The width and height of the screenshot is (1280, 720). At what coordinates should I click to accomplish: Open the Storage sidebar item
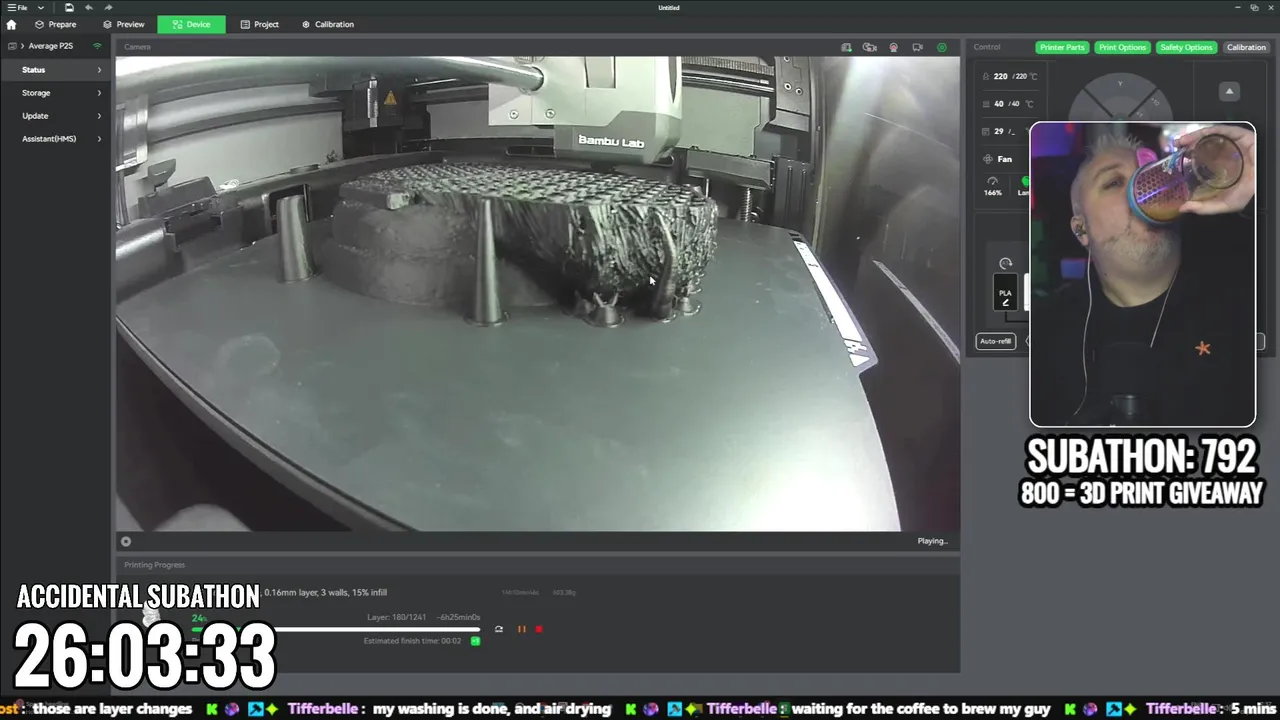[57, 93]
